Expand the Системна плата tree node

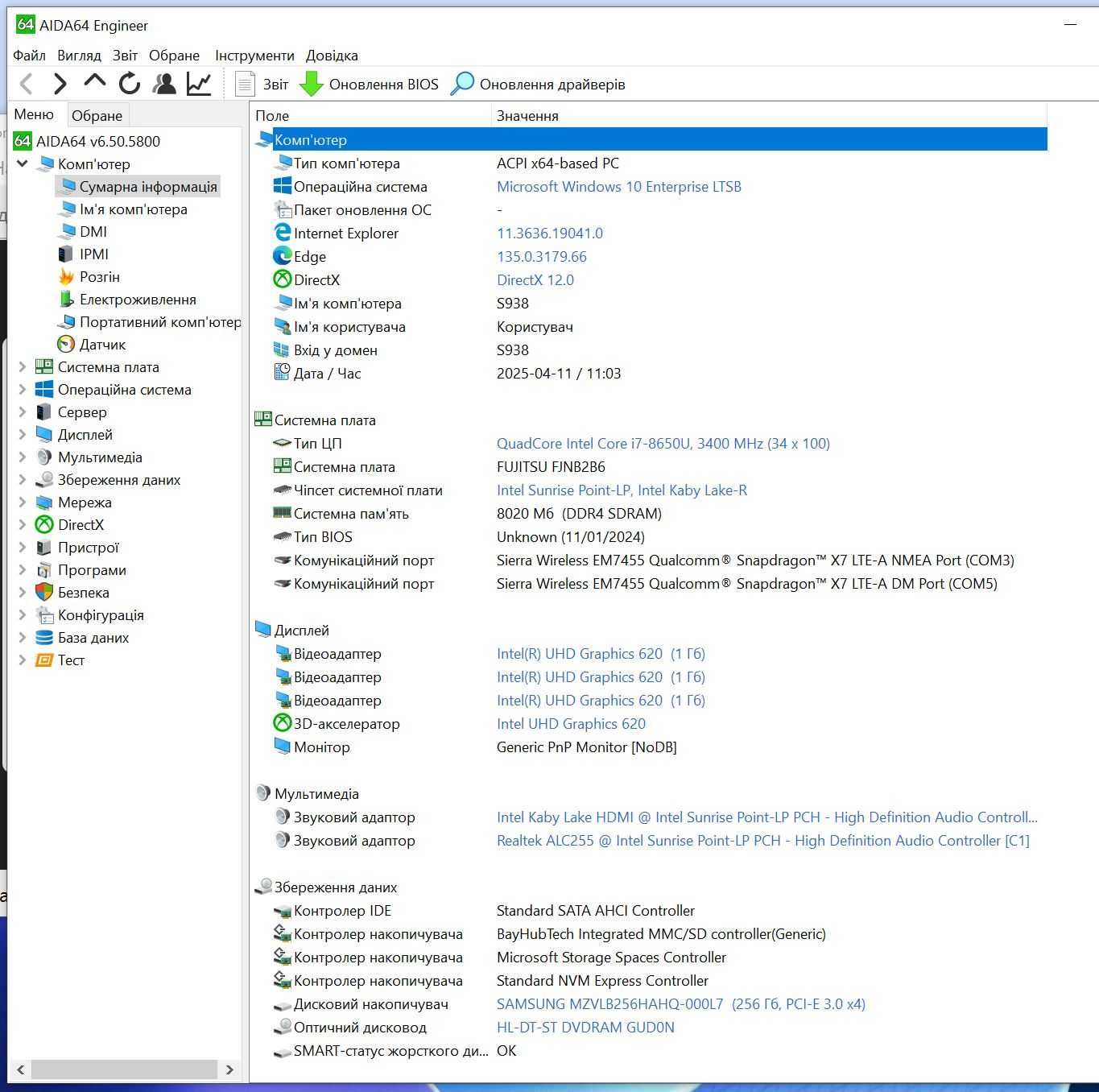tap(23, 366)
